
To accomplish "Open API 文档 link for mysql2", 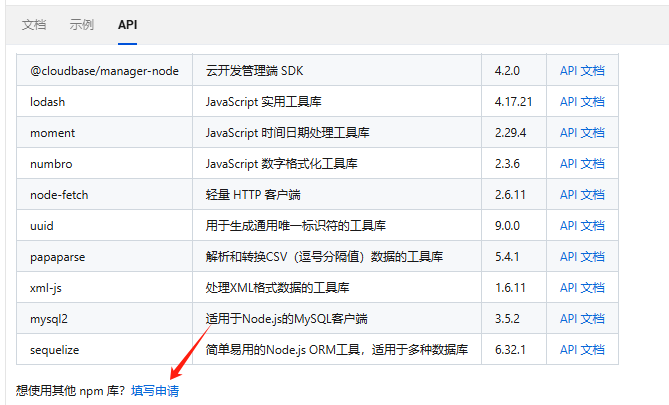I will (x=582, y=318).
